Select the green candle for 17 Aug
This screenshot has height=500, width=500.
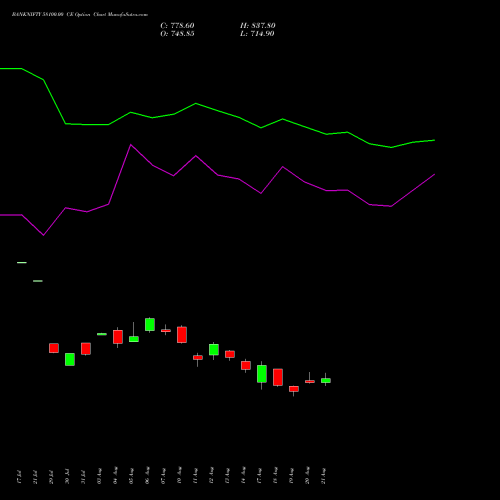point(262,374)
